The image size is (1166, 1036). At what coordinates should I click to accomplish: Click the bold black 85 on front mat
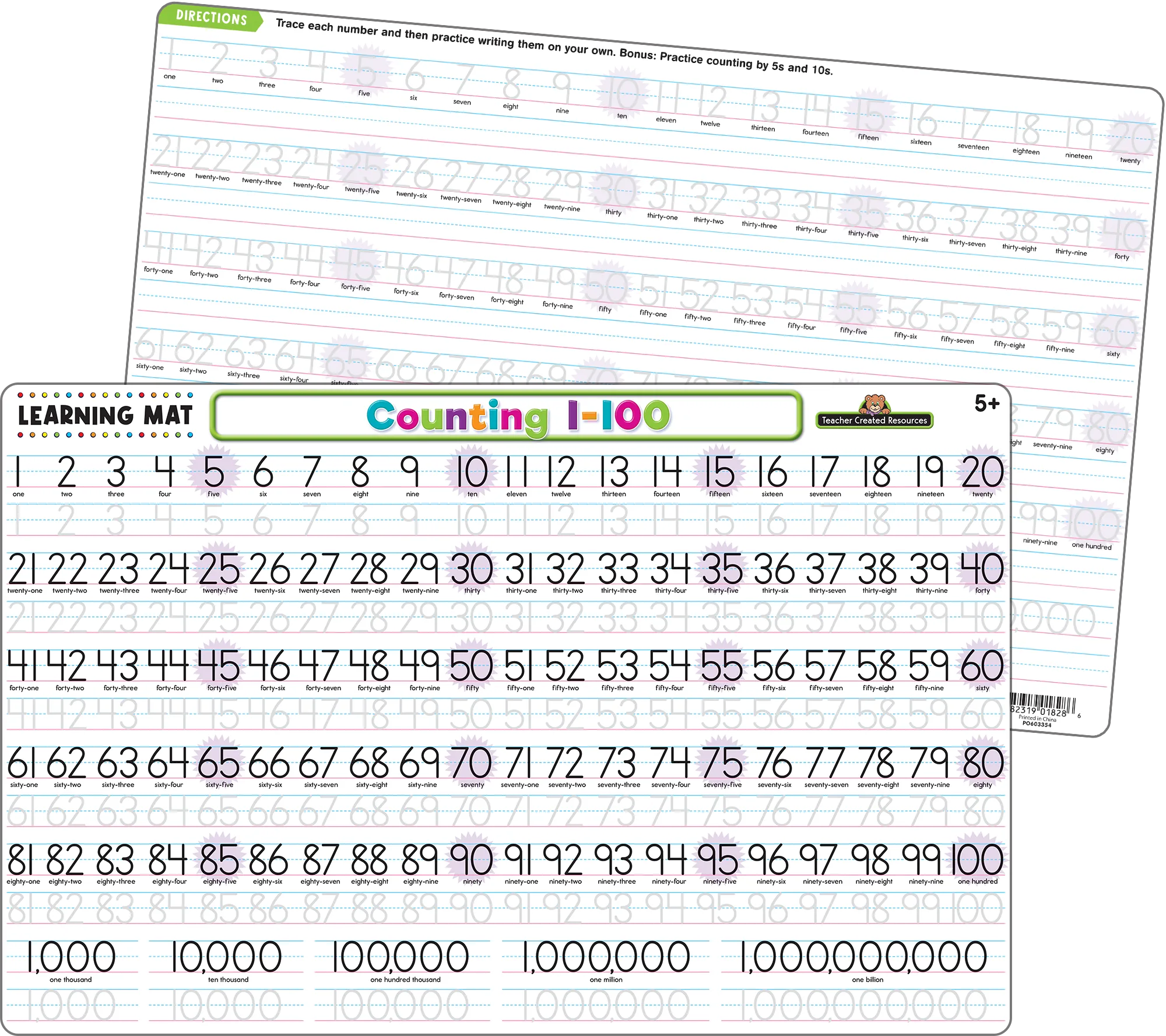coord(219,859)
